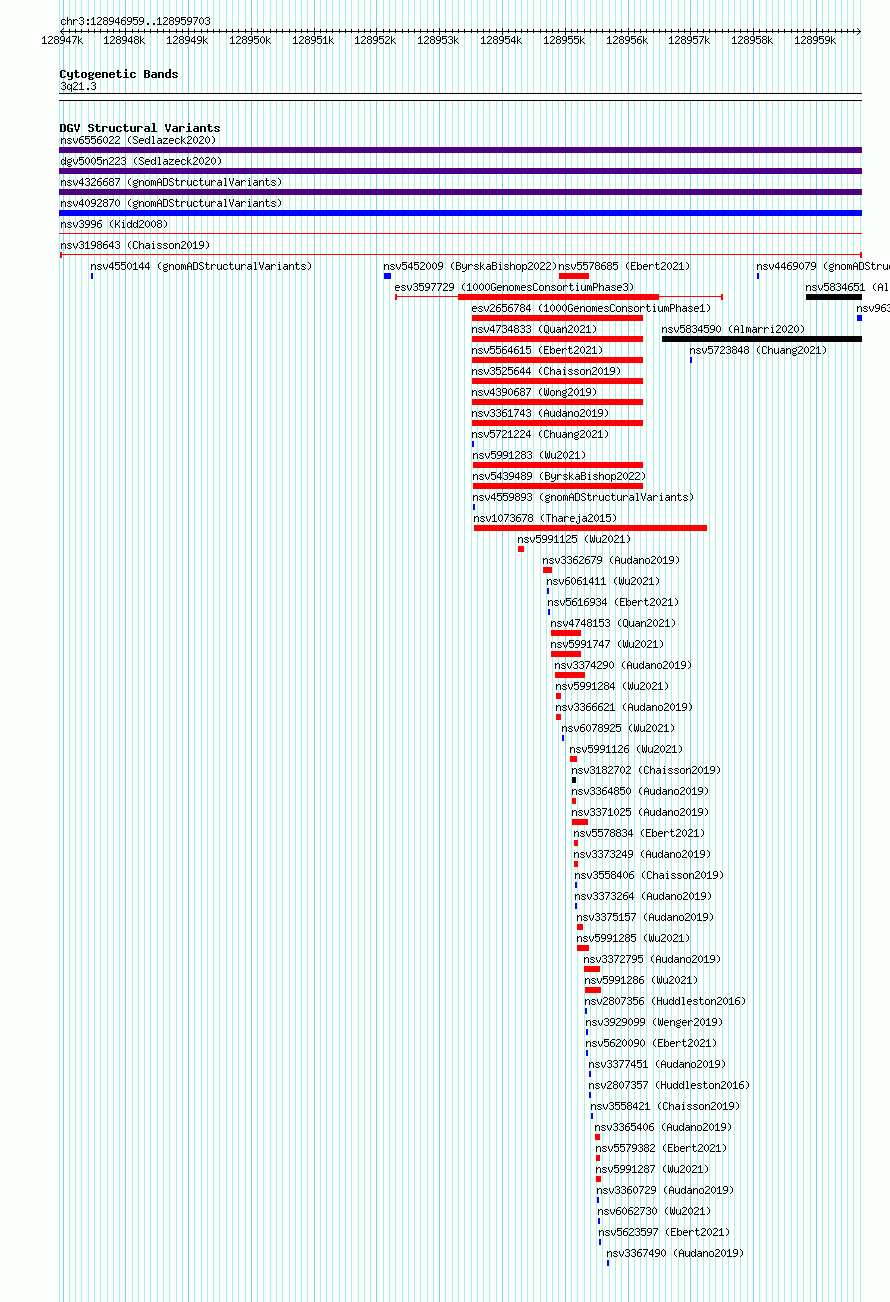Click the 128953k ruler coordinate

[438, 40]
